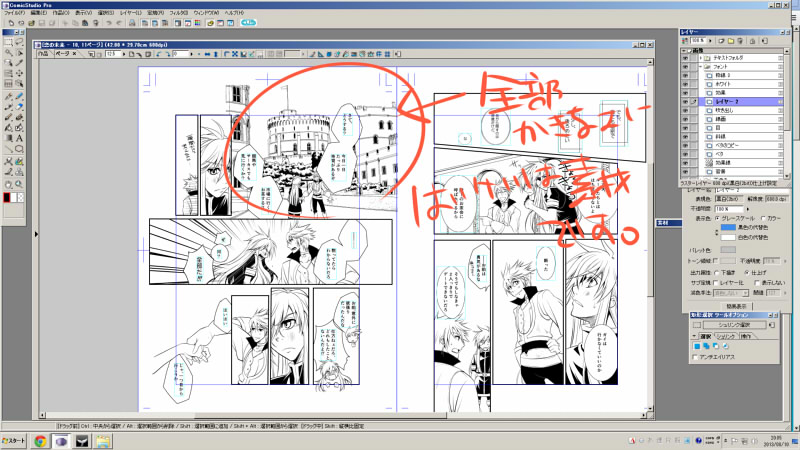Image resolution: width=800 pixels, height=450 pixels.
Task: Select the hand grab tool
Action: pos(9,184)
